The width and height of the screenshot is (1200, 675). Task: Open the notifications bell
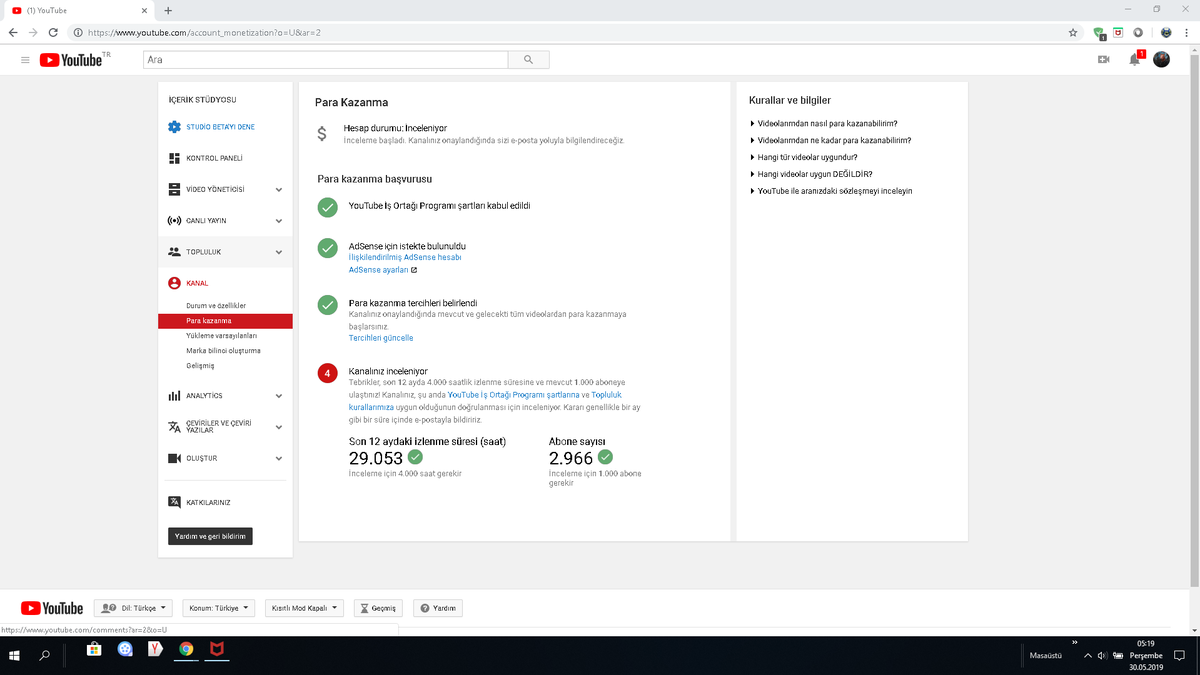click(1134, 60)
